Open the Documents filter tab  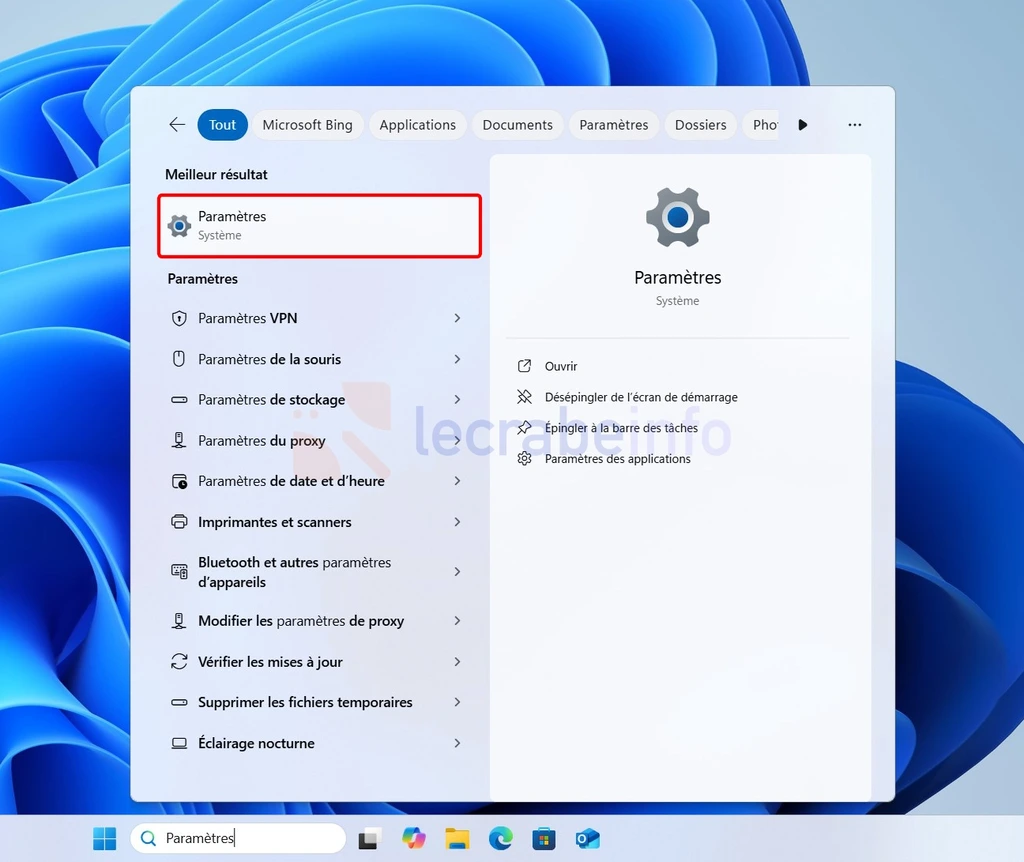click(x=517, y=125)
